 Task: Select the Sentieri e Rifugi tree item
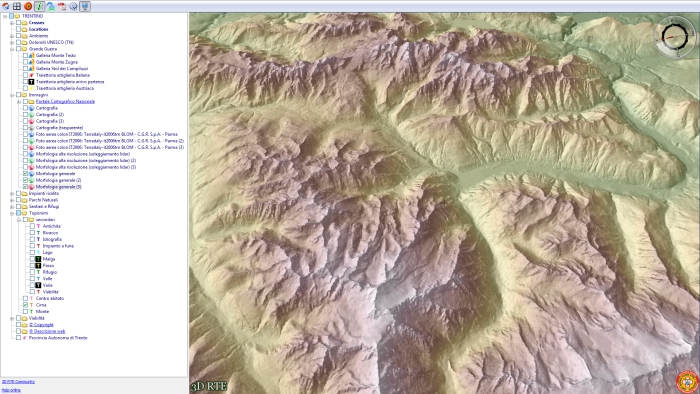tap(44, 207)
